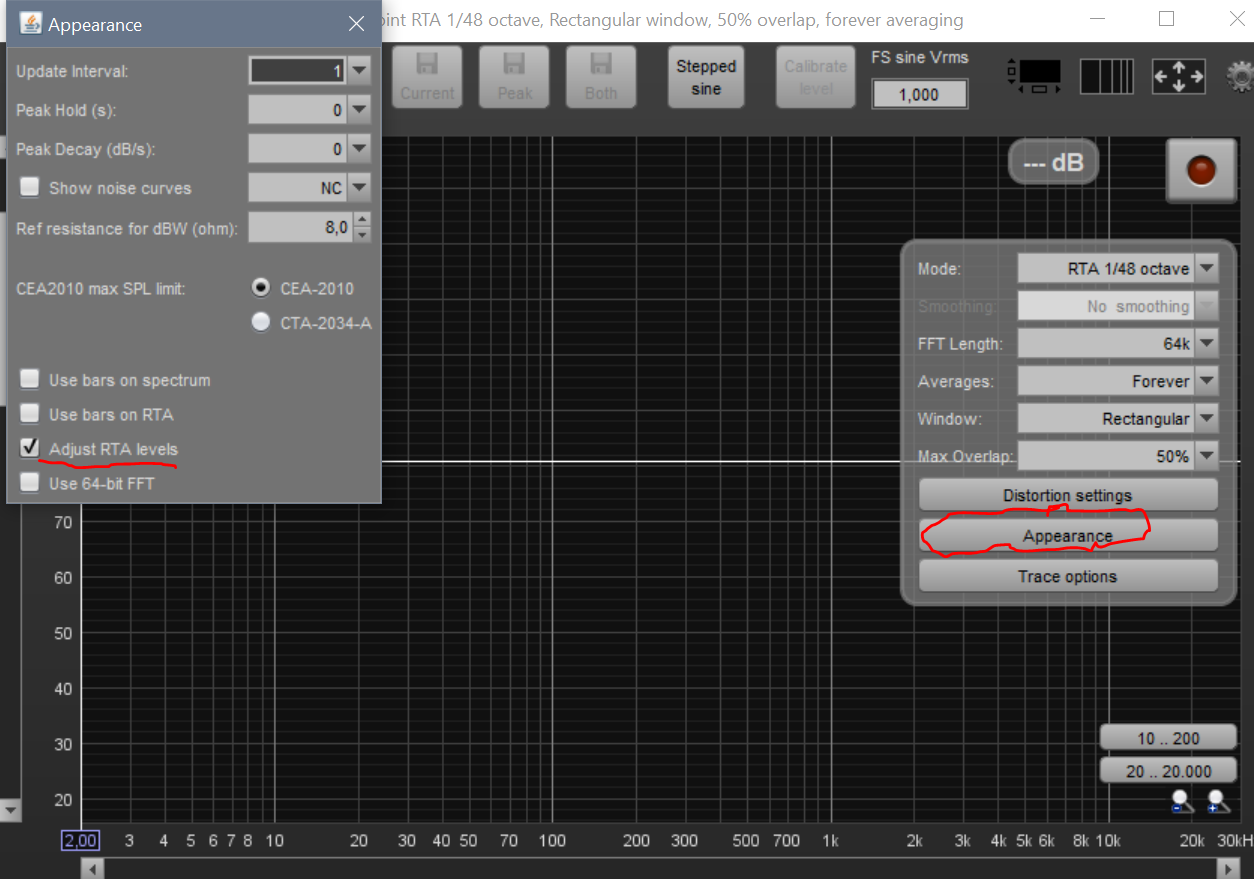Click the Calibrate level button

click(815, 77)
